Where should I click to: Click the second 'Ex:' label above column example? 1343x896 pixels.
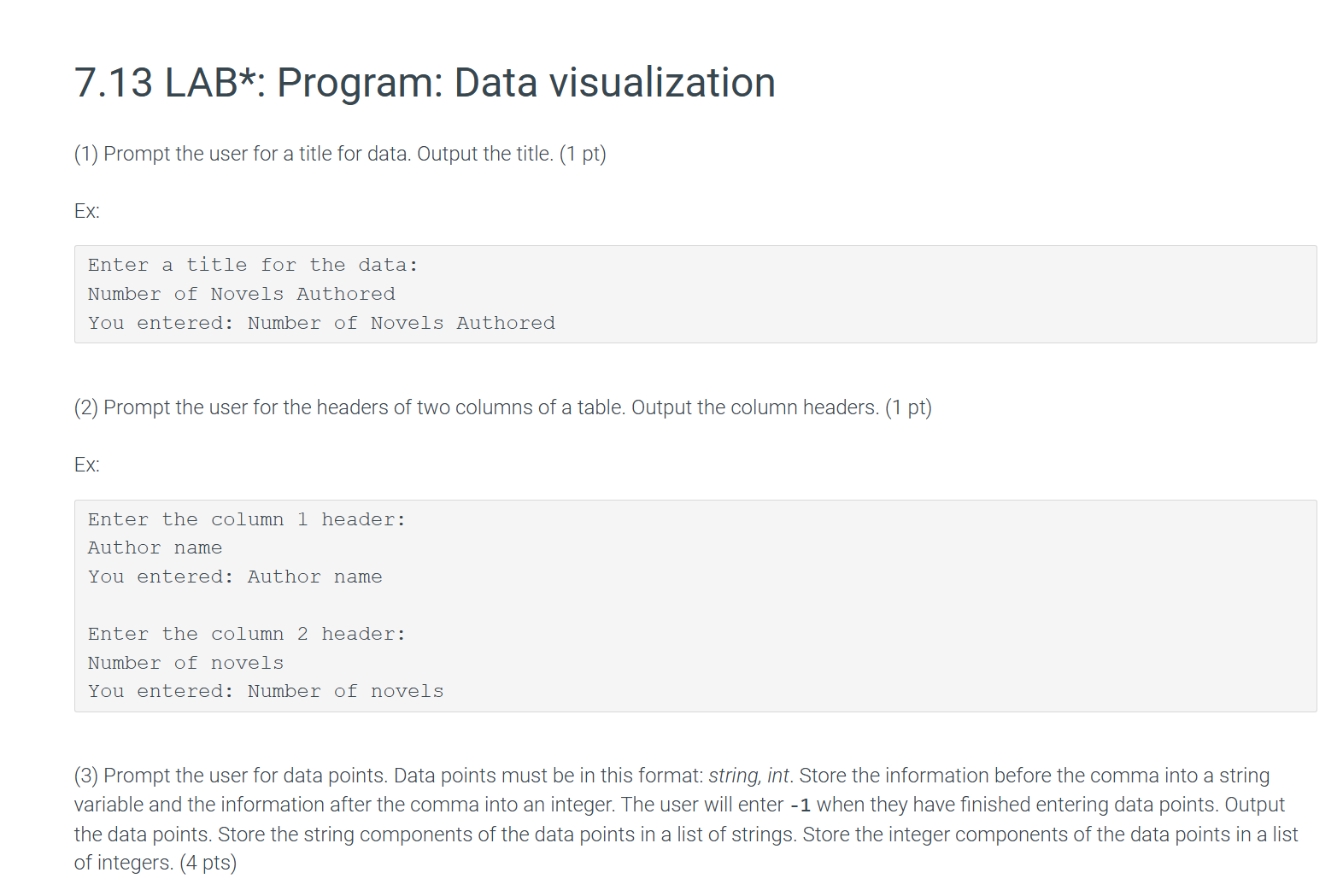[87, 465]
